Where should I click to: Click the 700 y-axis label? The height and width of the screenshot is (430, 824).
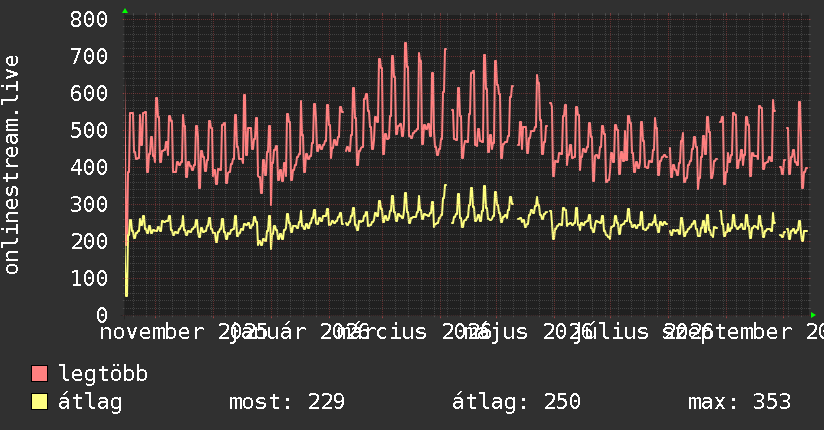tap(89, 56)
